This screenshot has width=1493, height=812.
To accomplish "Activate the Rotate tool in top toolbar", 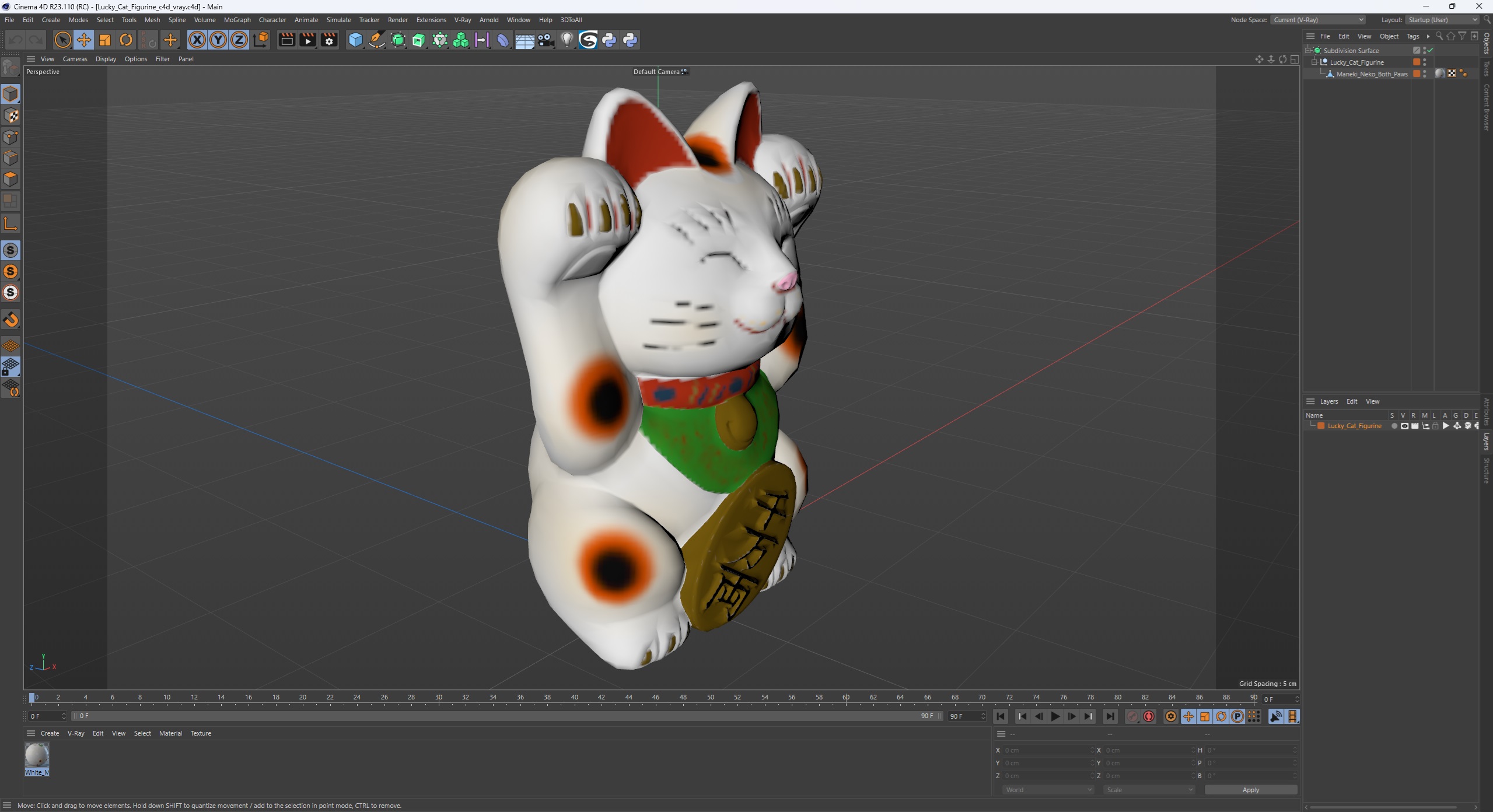I will [126, 40].
